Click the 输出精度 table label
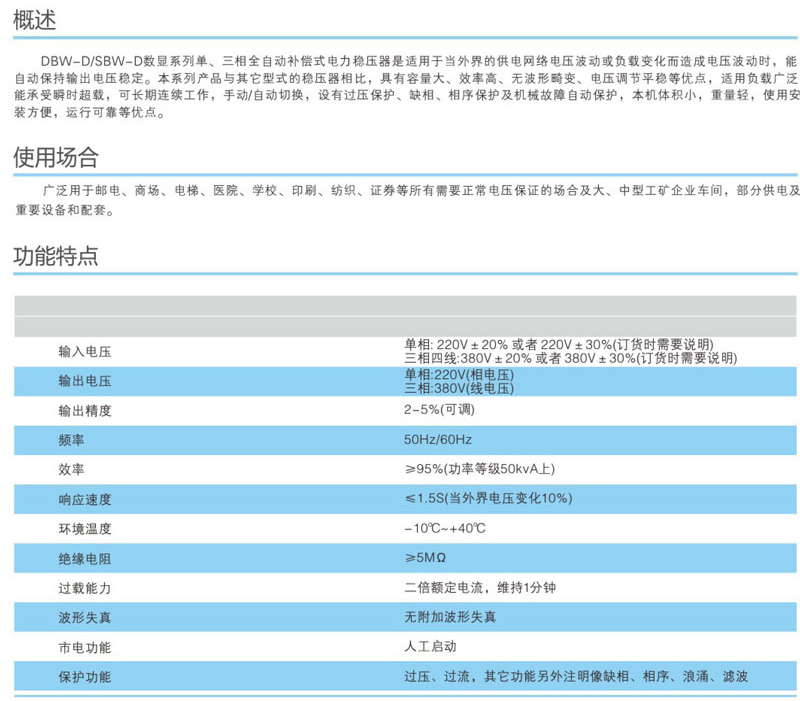 (85, 410)
